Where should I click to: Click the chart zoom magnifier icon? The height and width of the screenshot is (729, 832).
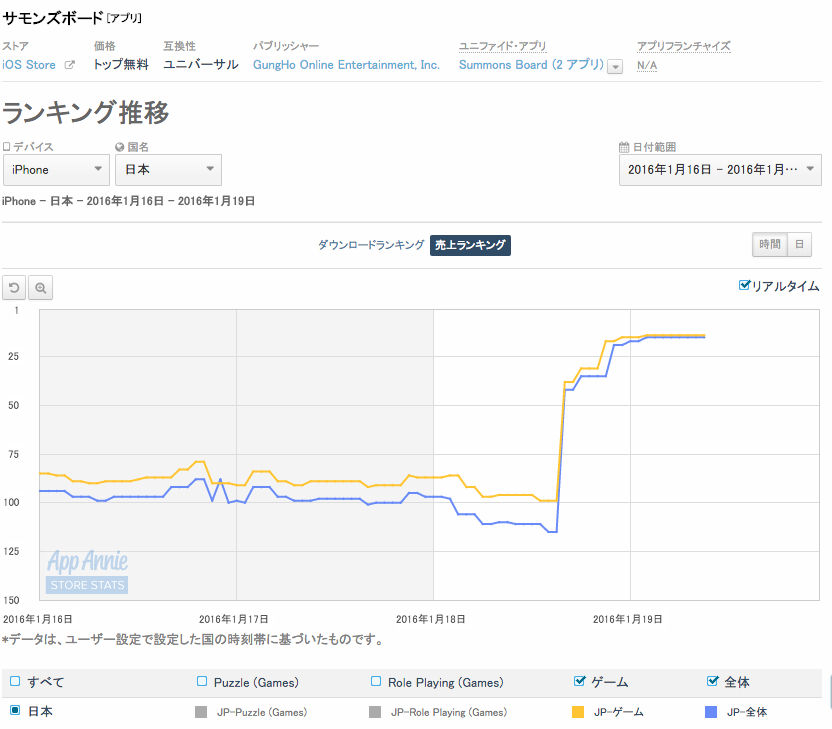40,288
